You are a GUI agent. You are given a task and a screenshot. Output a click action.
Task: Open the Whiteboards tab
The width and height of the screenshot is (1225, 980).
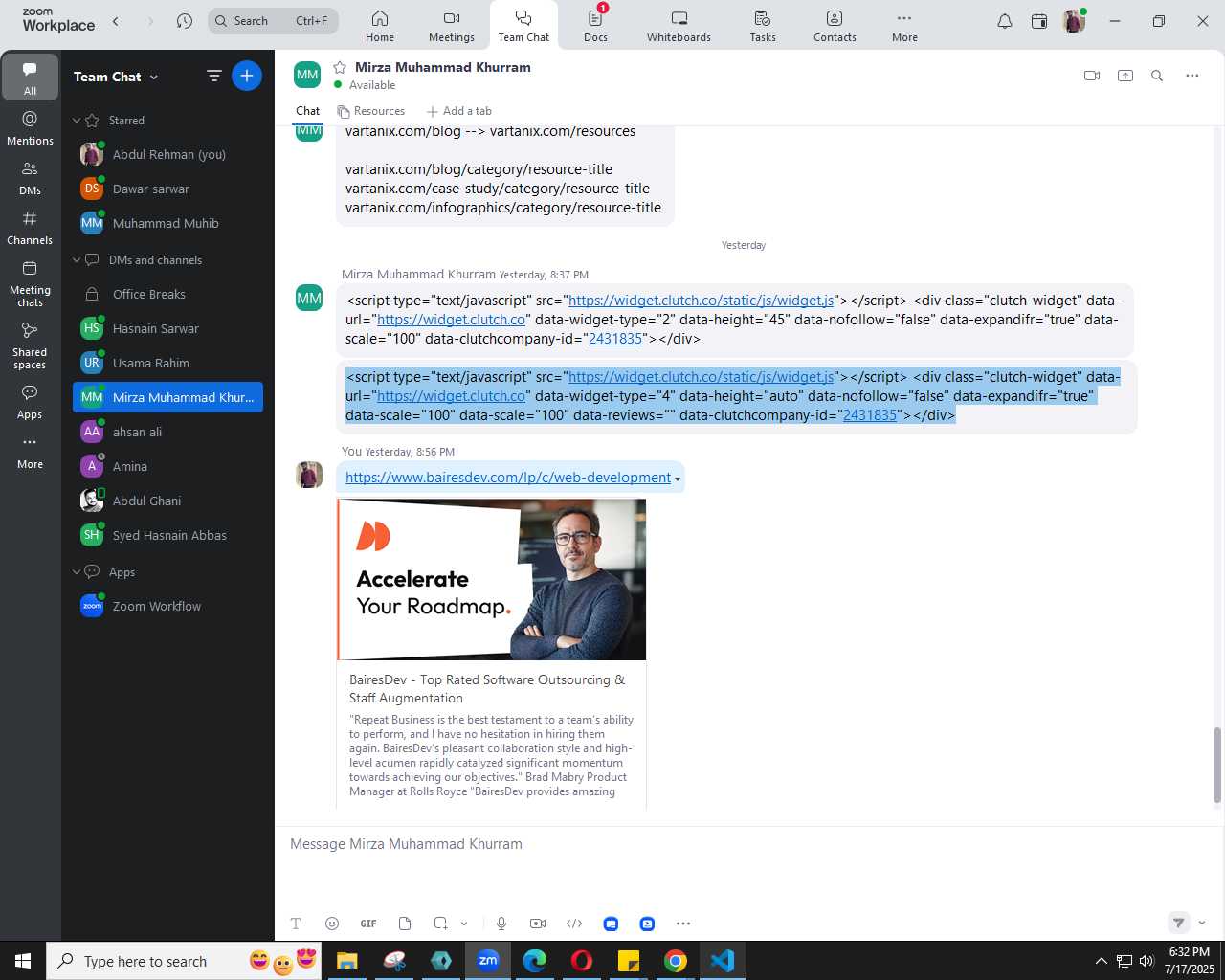point(679,26)
